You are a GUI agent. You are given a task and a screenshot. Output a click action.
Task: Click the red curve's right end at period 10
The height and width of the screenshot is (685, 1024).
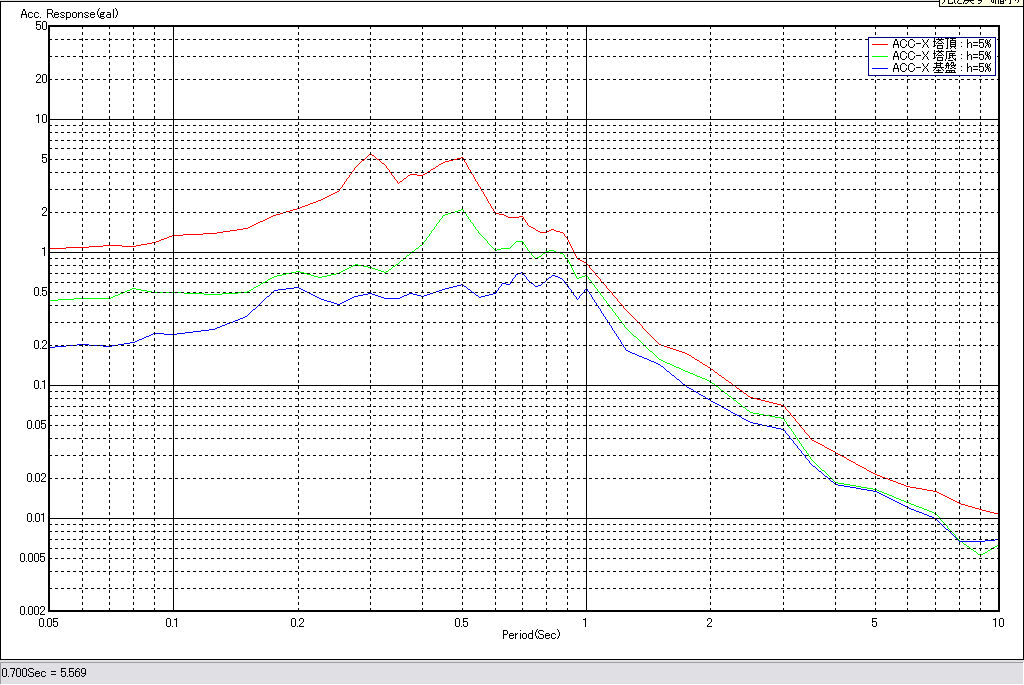998,513
